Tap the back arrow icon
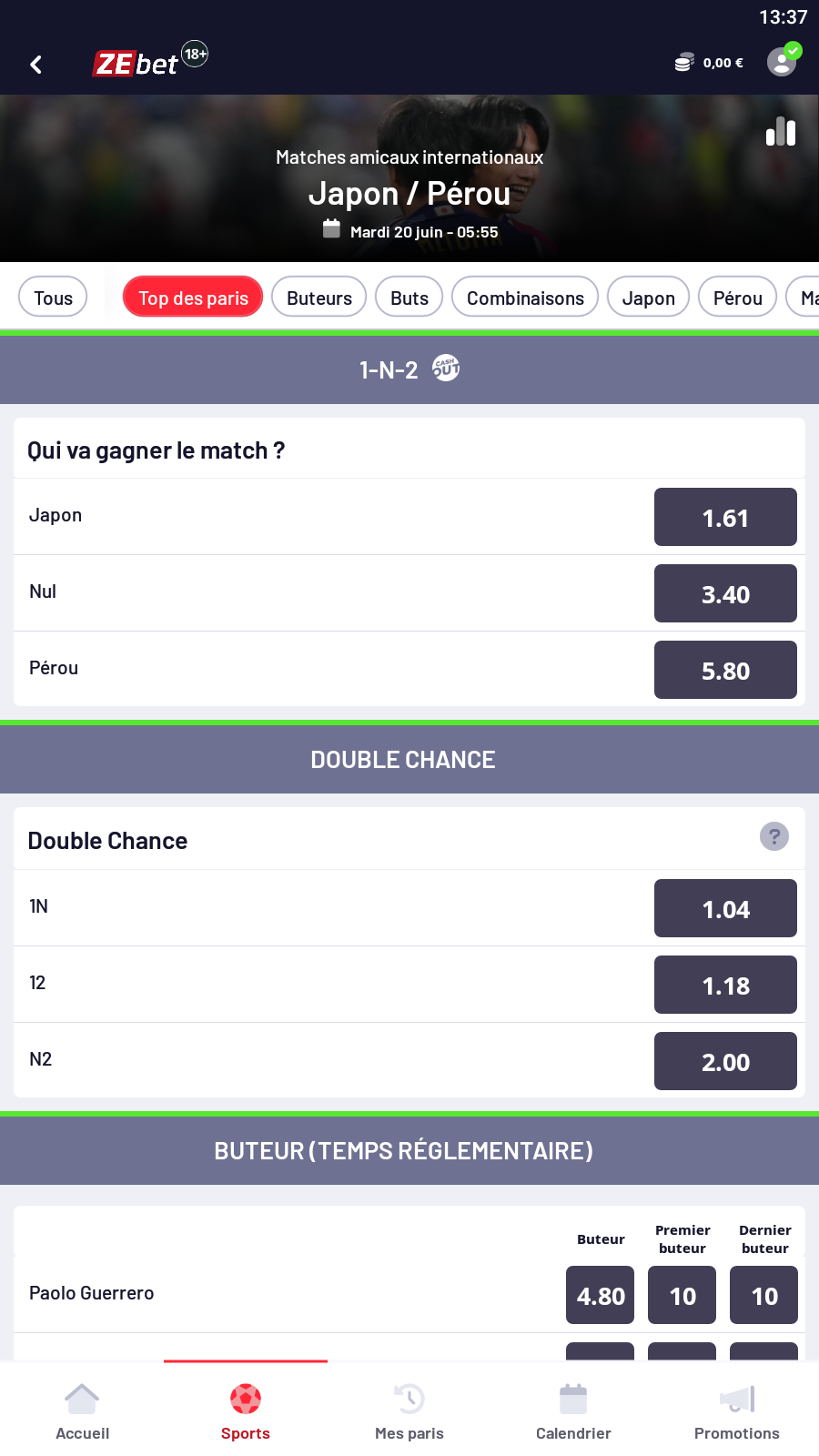Screen dimensions: 819x1456 point(36,65)
